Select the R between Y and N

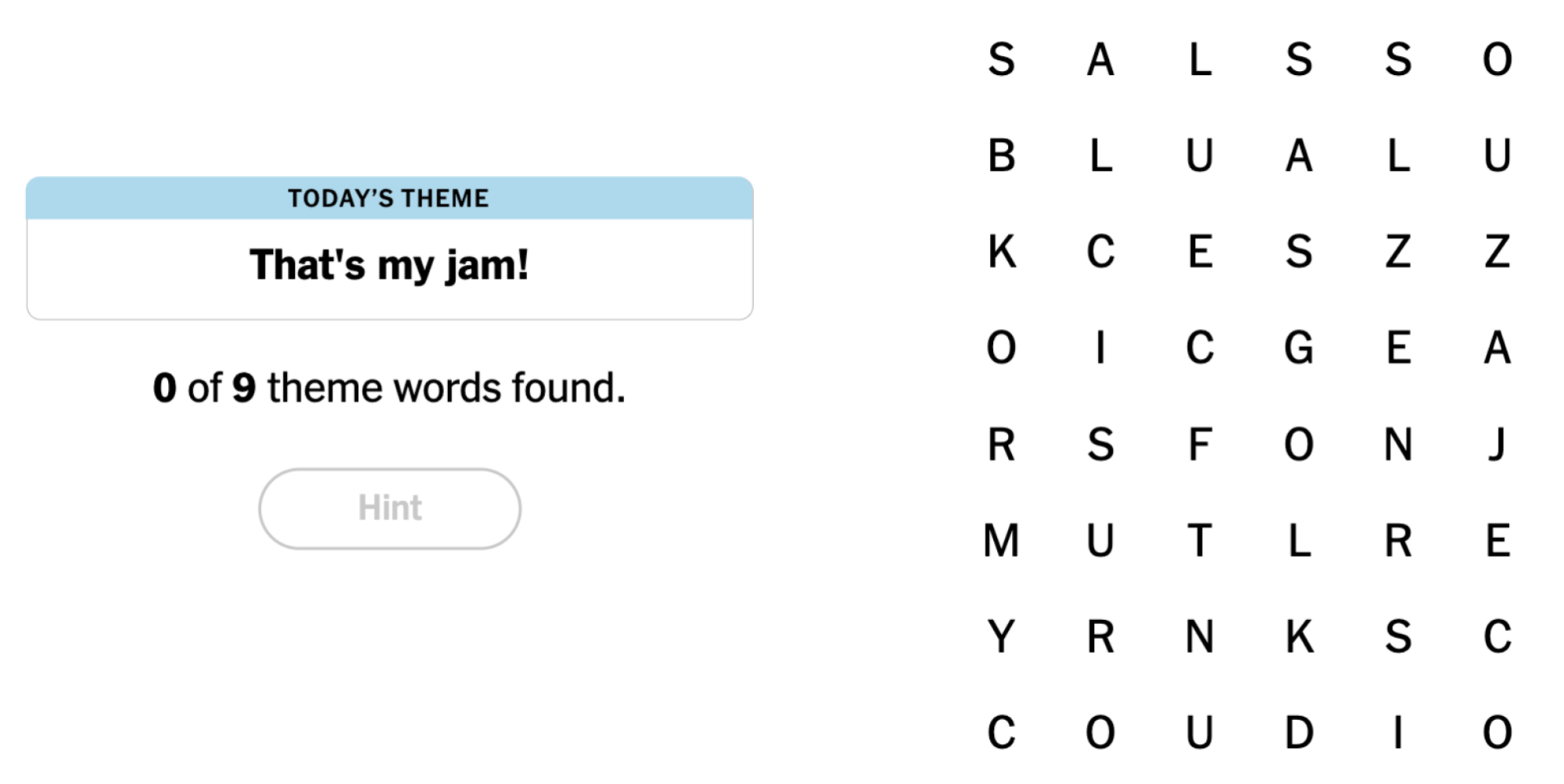pos(1100,636)
